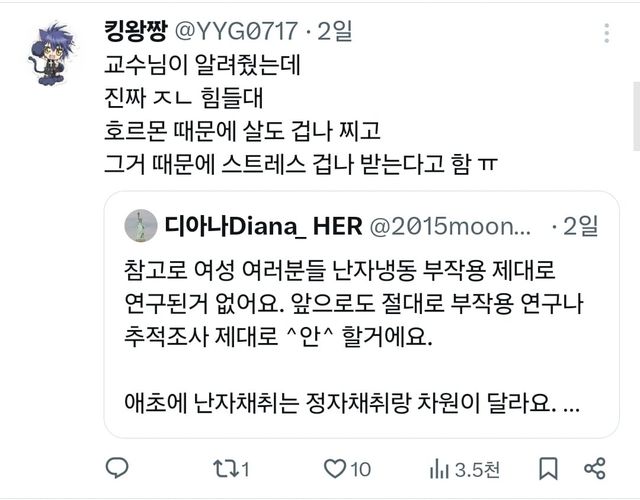Expand truncated quoted tweet line ending with ellipsis
The width and height of the screenshot is (640, 500).
pyautogui.click(x=352, y=403)
